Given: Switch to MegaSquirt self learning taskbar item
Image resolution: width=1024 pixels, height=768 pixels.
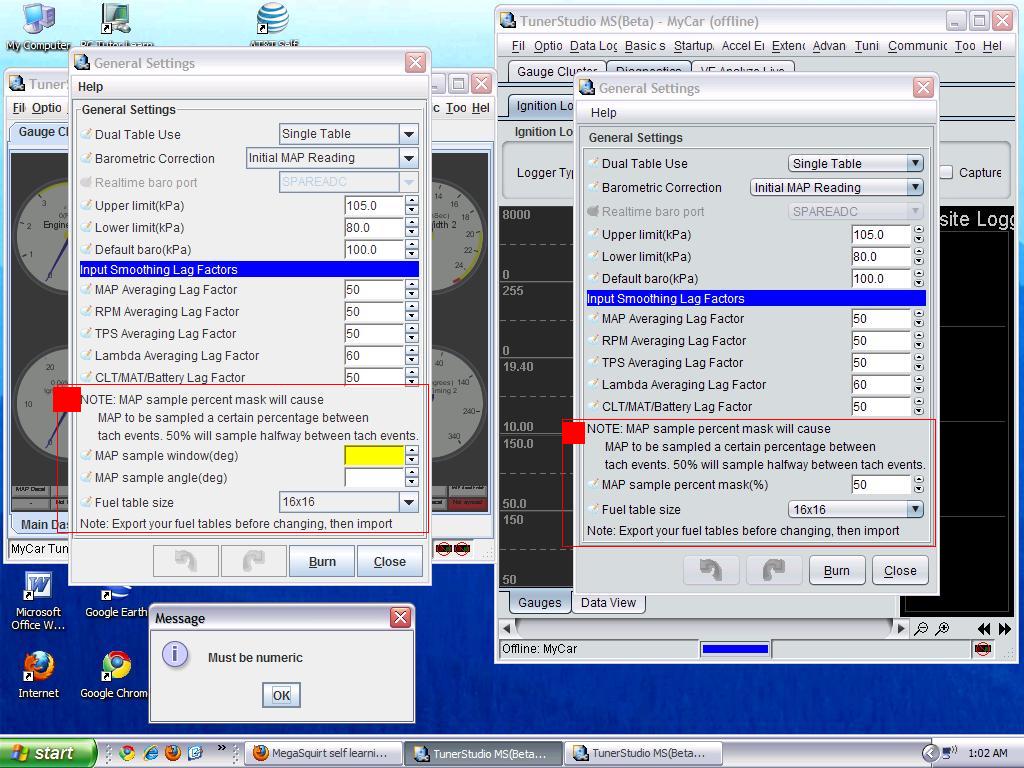Looking at the screenshot, I should pyautogui.click(x=323, y=753).
